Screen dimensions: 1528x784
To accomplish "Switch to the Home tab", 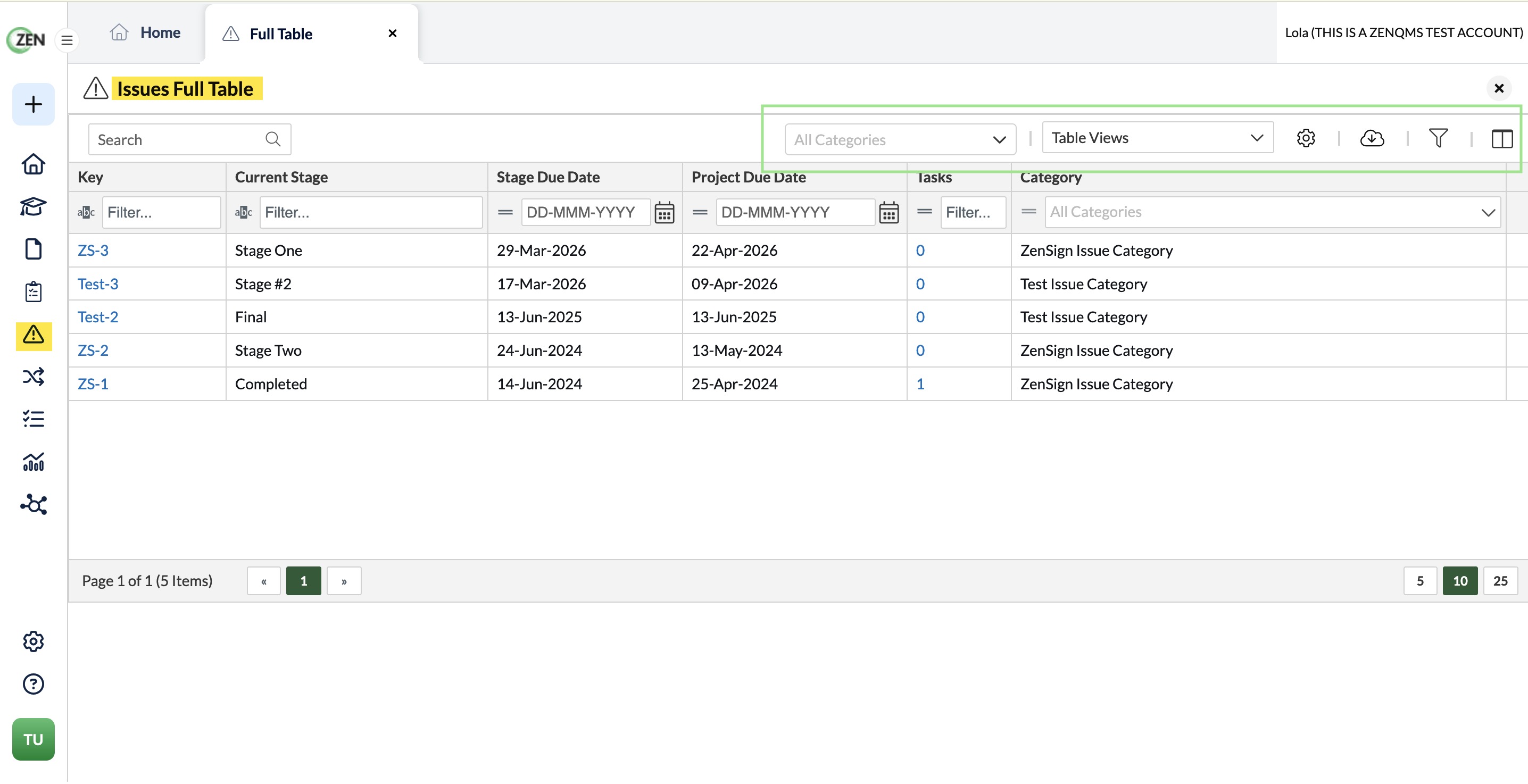I will click(145, 32).
